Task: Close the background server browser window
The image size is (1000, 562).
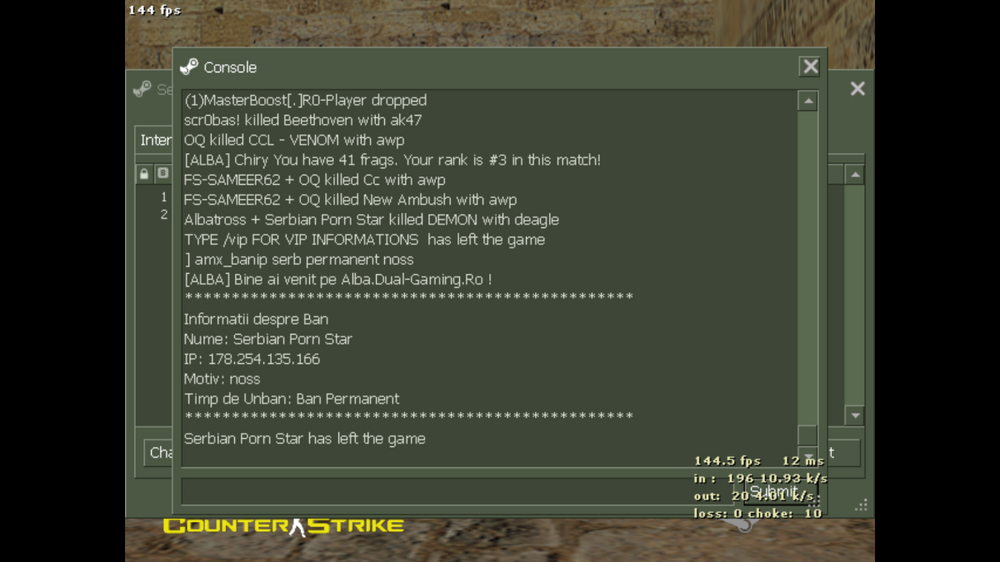Action: pos(857,89)
